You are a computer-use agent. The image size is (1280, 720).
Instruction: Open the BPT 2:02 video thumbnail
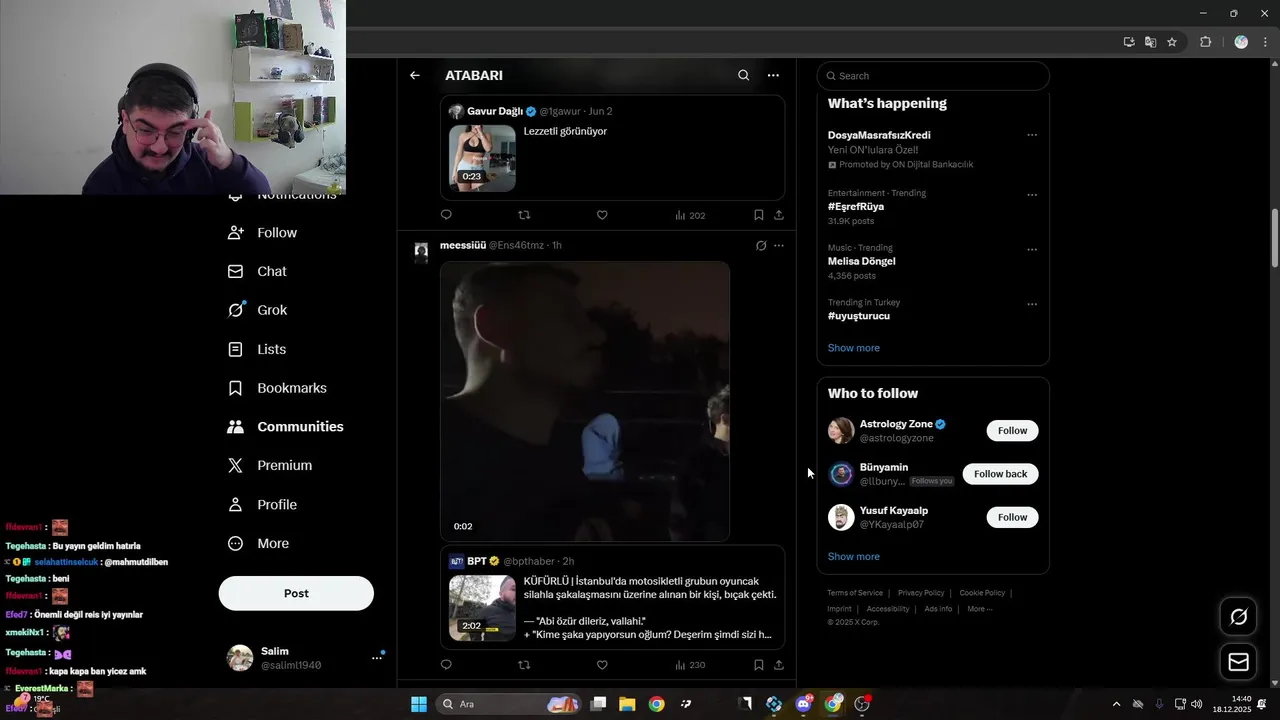click(482, 608)
